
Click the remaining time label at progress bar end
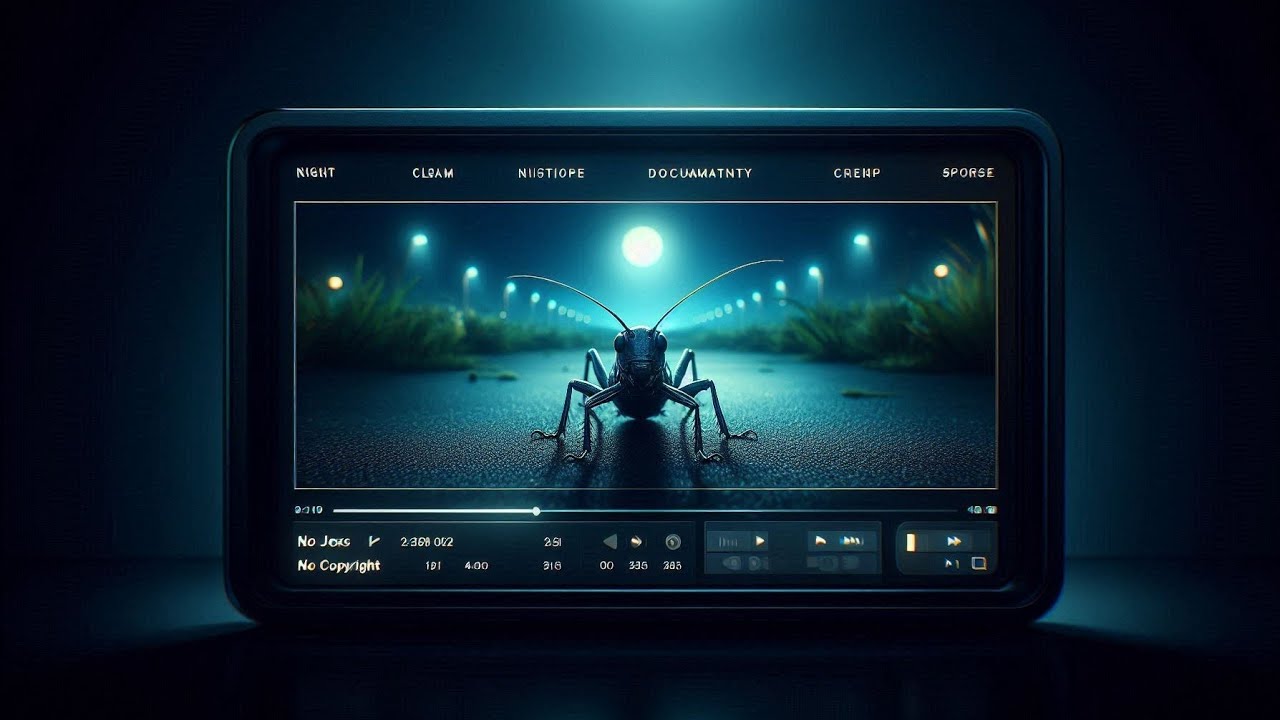pyautogui.click(x=982, y=510)
